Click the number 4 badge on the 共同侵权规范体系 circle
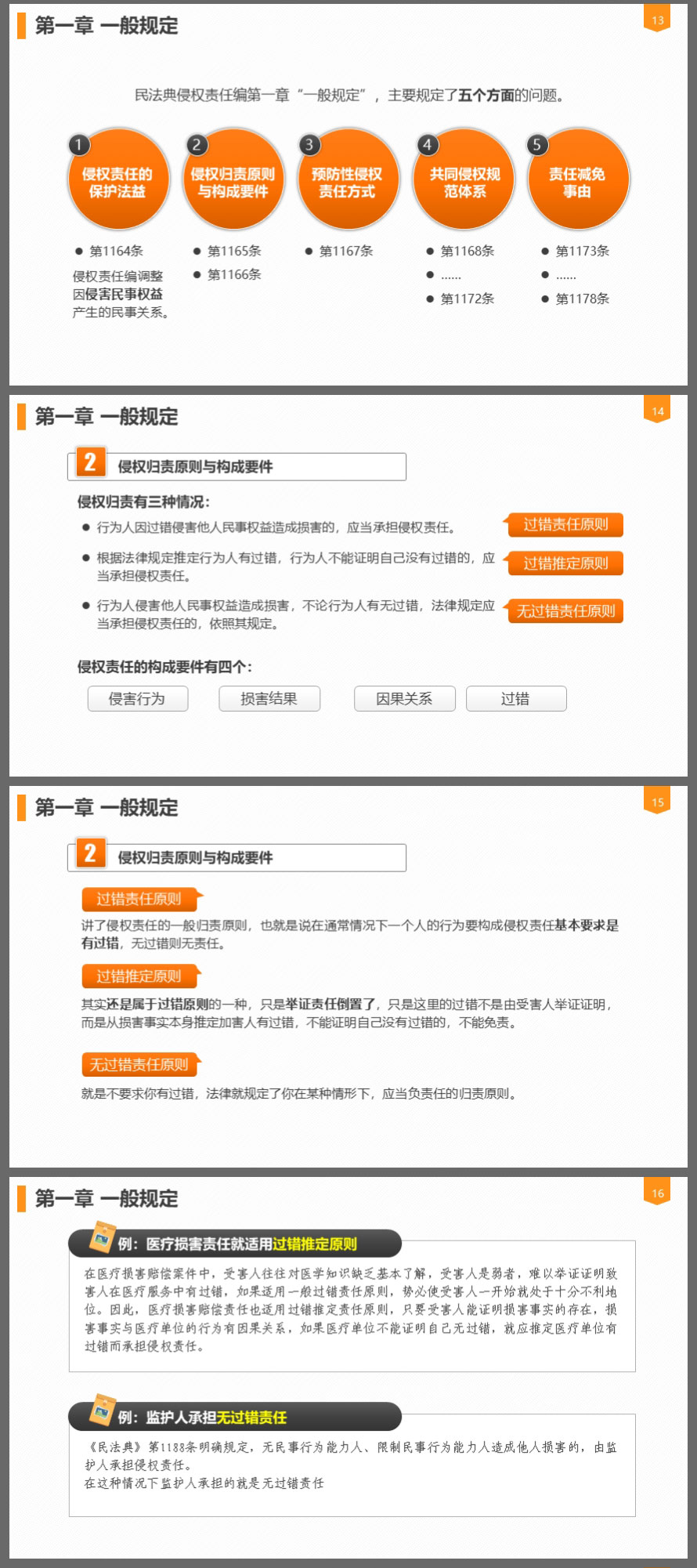The image size is (697, 1568). (x=427, y=145)
